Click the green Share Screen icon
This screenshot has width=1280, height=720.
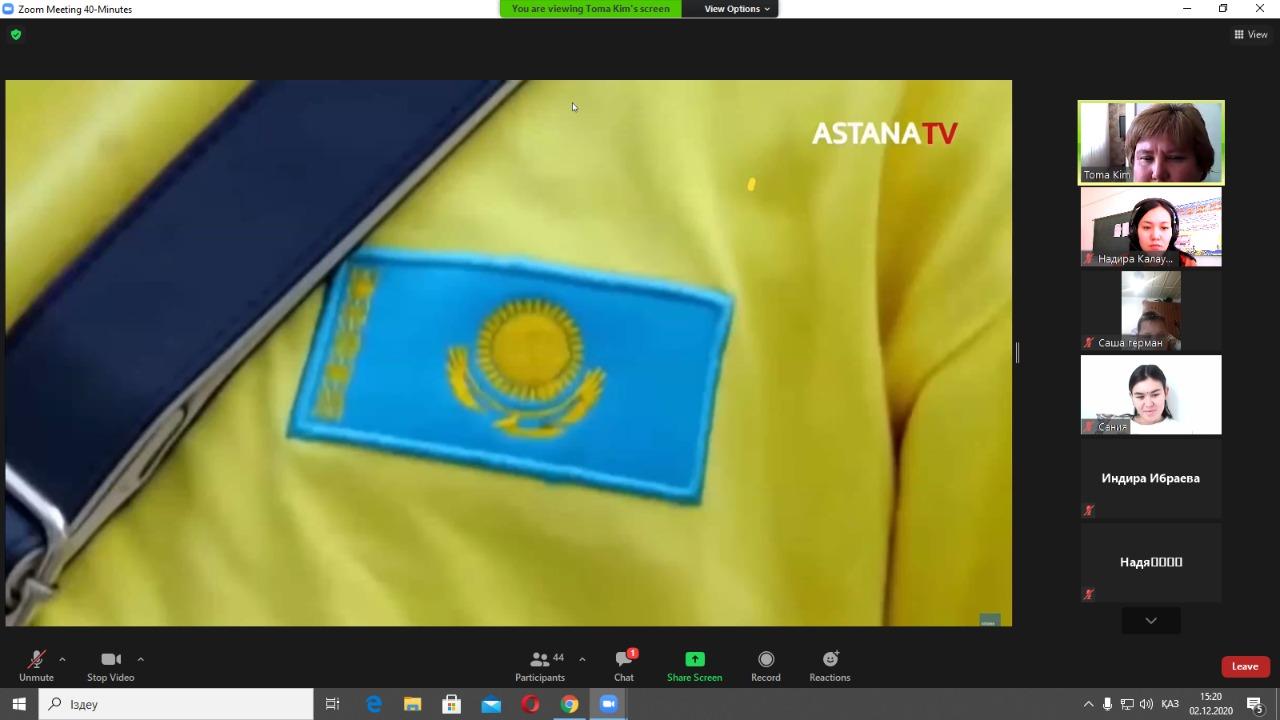click(694, 660)
